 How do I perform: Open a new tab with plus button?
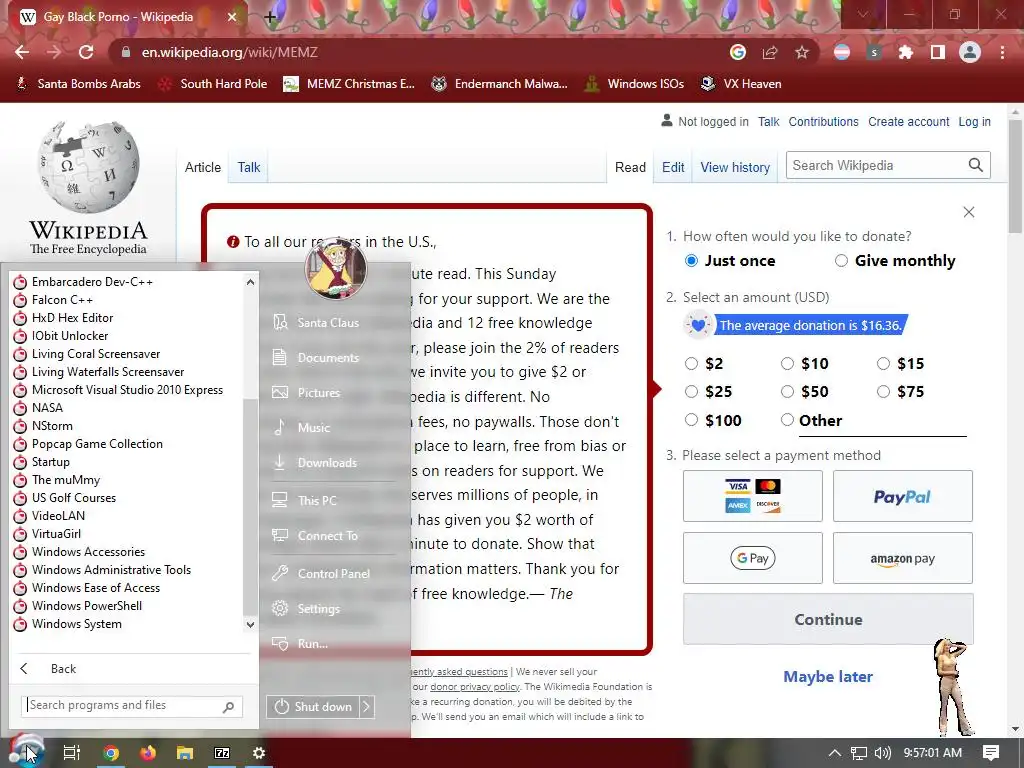point(270,17)
